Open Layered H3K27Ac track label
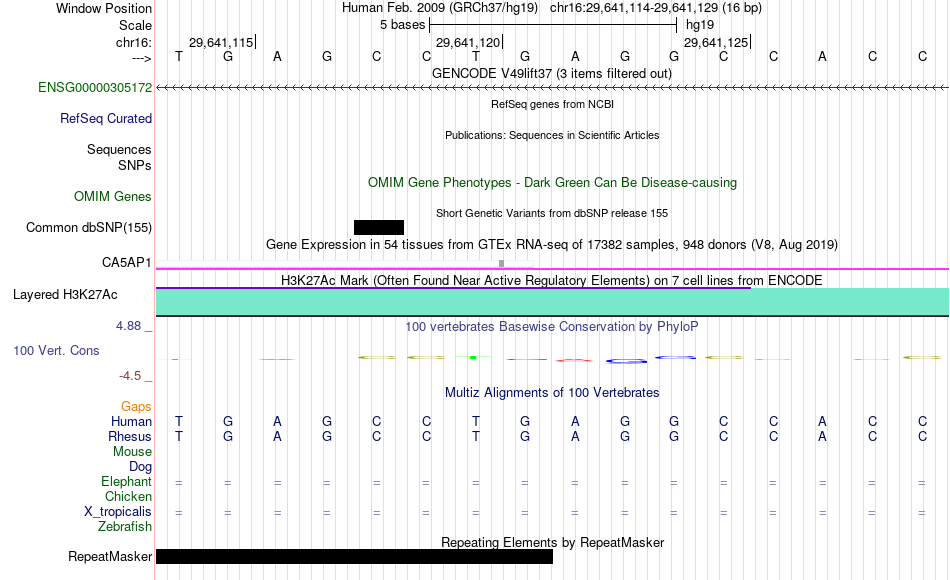950x580 pixels. coord(65,295)
